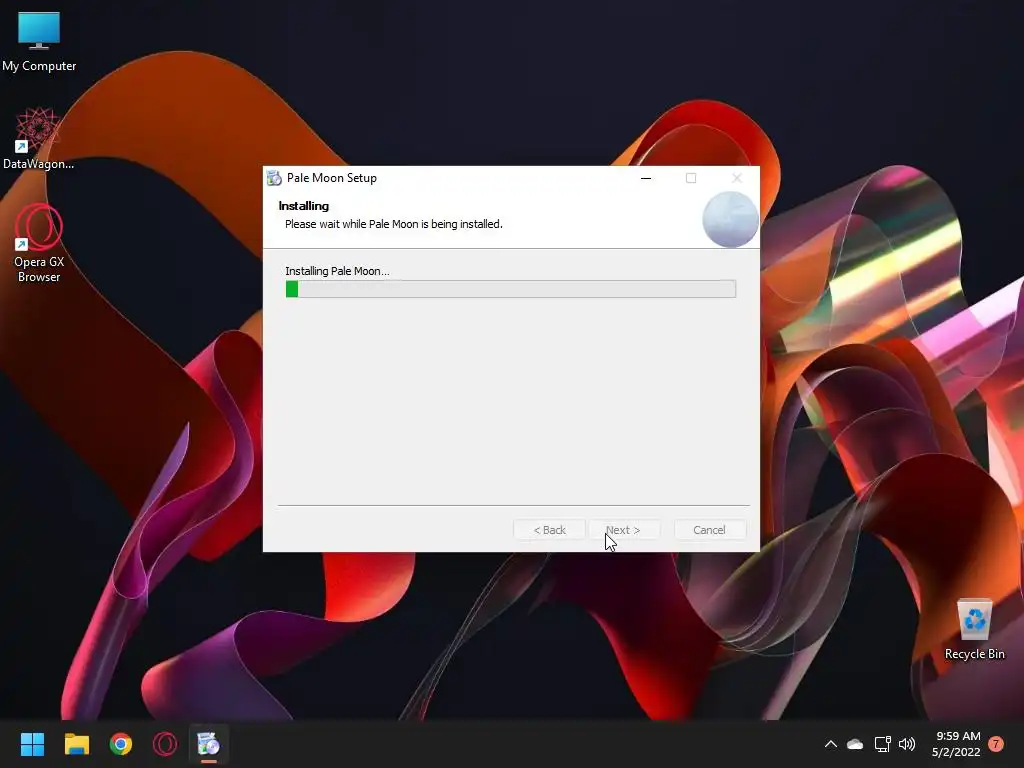Click the disabled maximize button in setup
This screenshot has width=1024, height=768.
coord(691,178)
